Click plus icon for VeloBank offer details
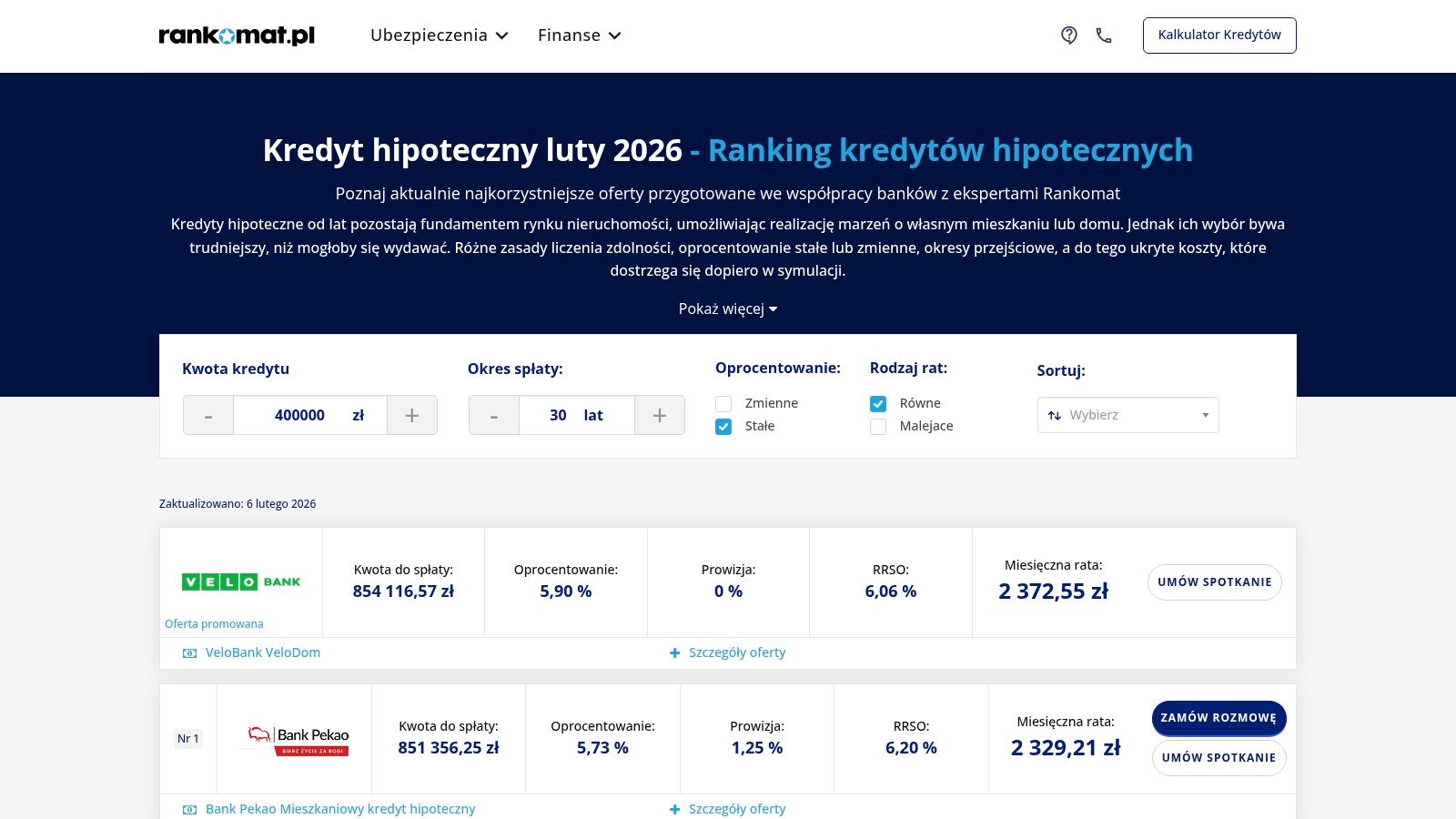The width and height of the screenshot is (1456, 819). [674, 653]
